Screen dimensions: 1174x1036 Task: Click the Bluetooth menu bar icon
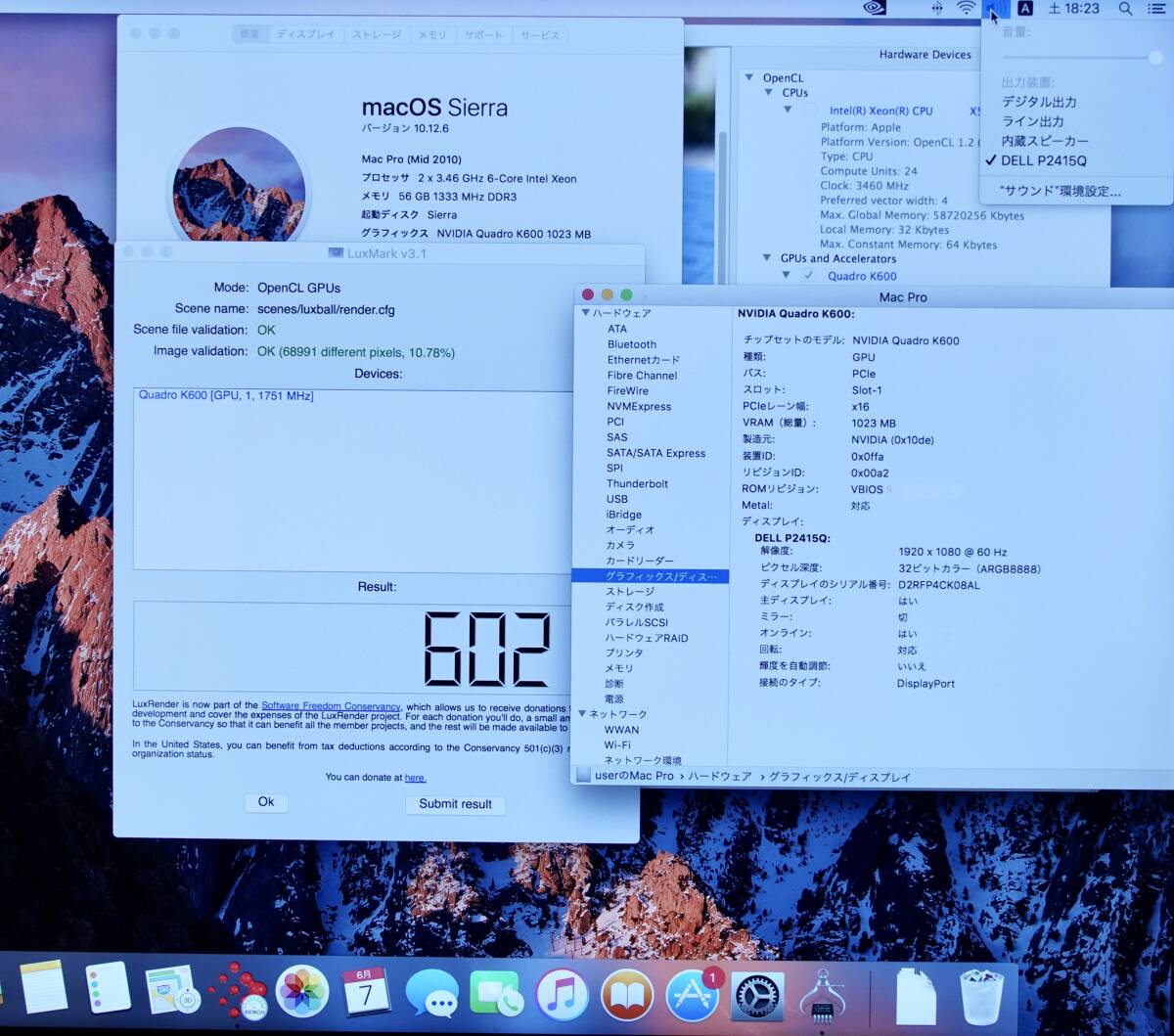(x=937, y=9)
